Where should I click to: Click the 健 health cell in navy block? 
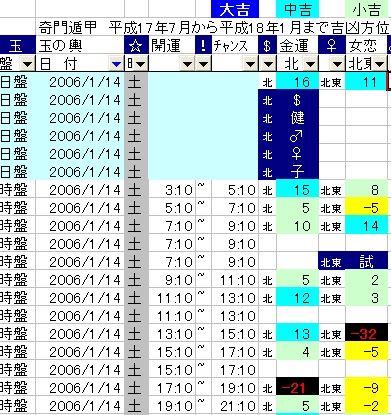click(x=297, y=117)
